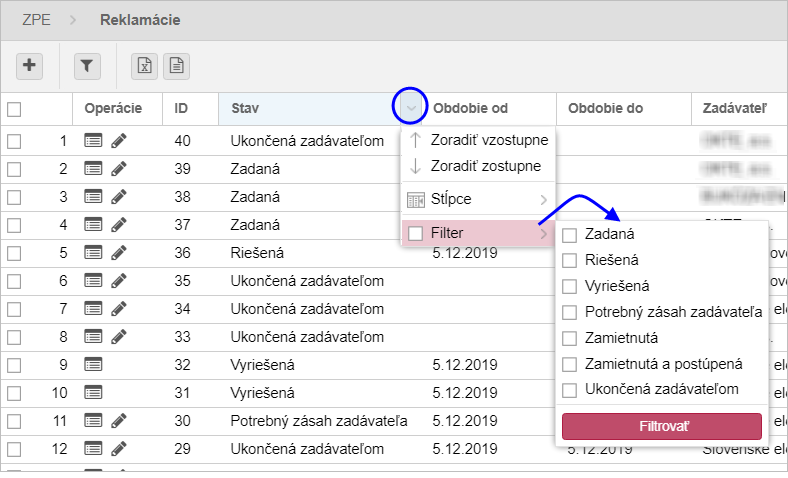Open detail icon for row ID 32
Viewport: 788px width, 478px height.
pos(93,364)
